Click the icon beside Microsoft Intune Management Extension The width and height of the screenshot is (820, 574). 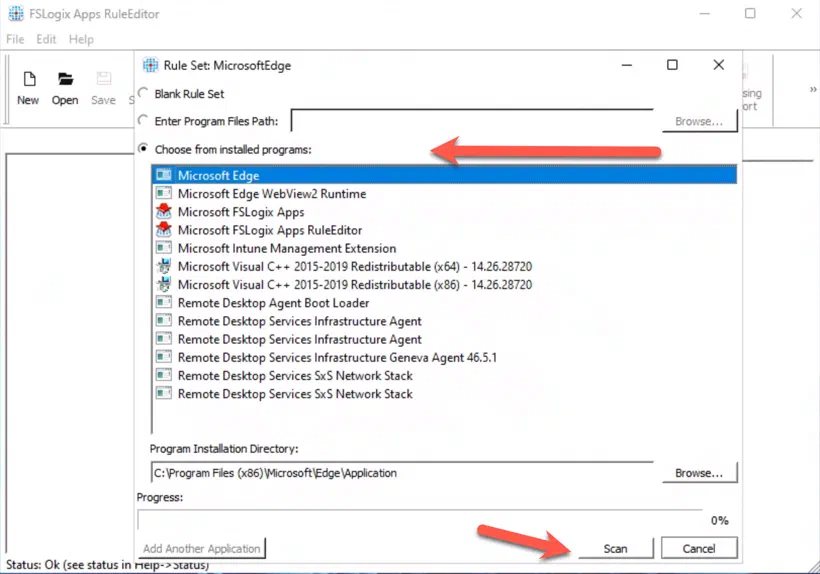click(164, 247)
